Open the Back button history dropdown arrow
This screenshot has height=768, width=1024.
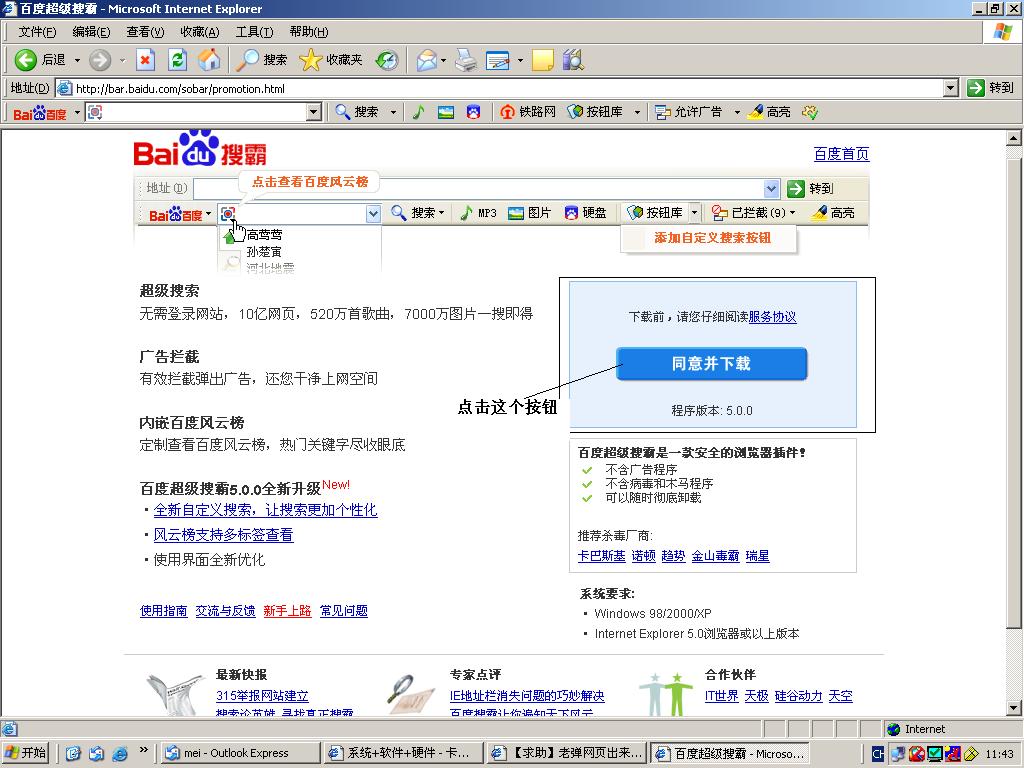pos(77,60)
